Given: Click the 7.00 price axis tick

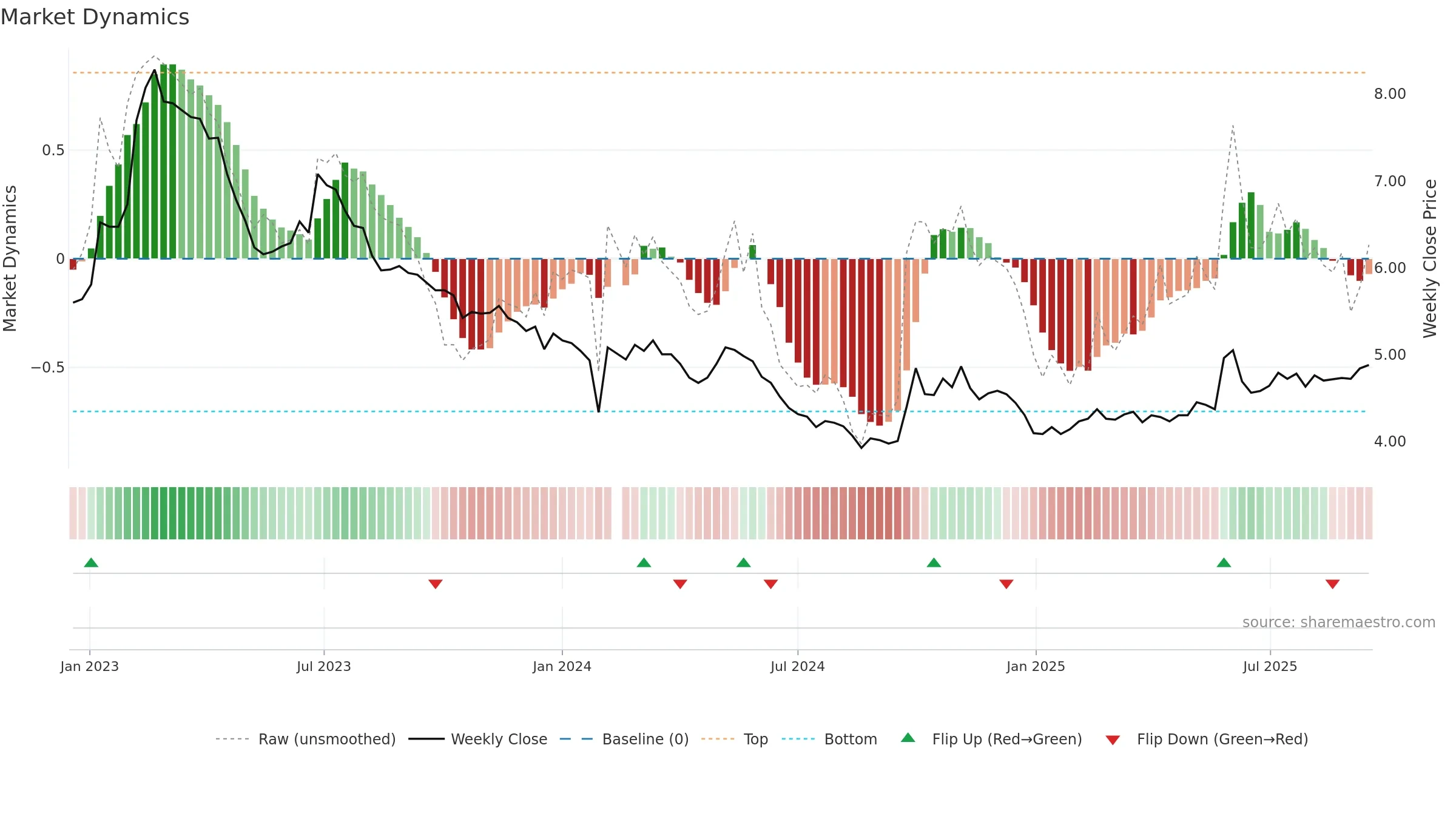Looking at the screenshot, I should coord(1390,181).
